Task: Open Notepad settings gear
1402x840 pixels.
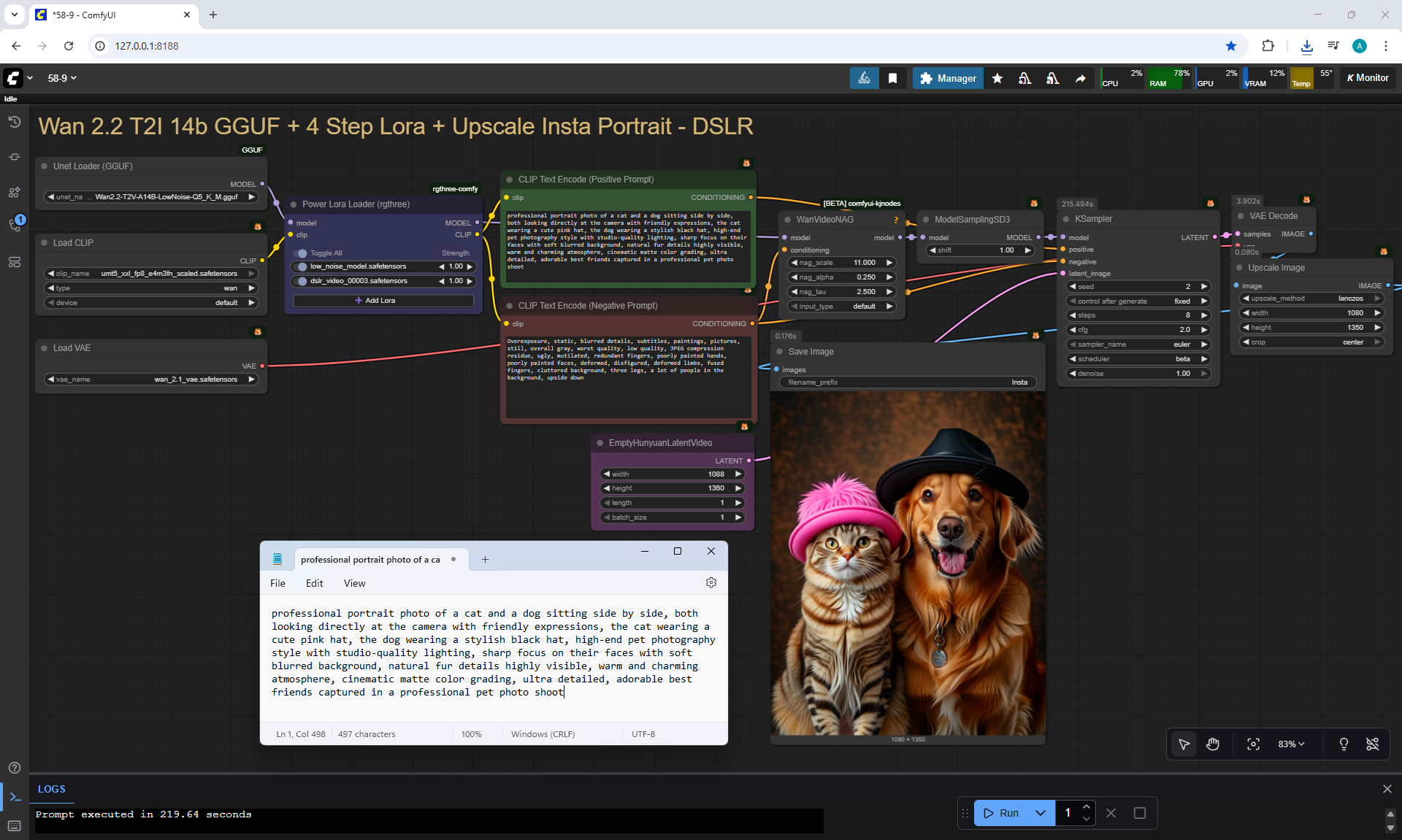Action: [711, 582]
